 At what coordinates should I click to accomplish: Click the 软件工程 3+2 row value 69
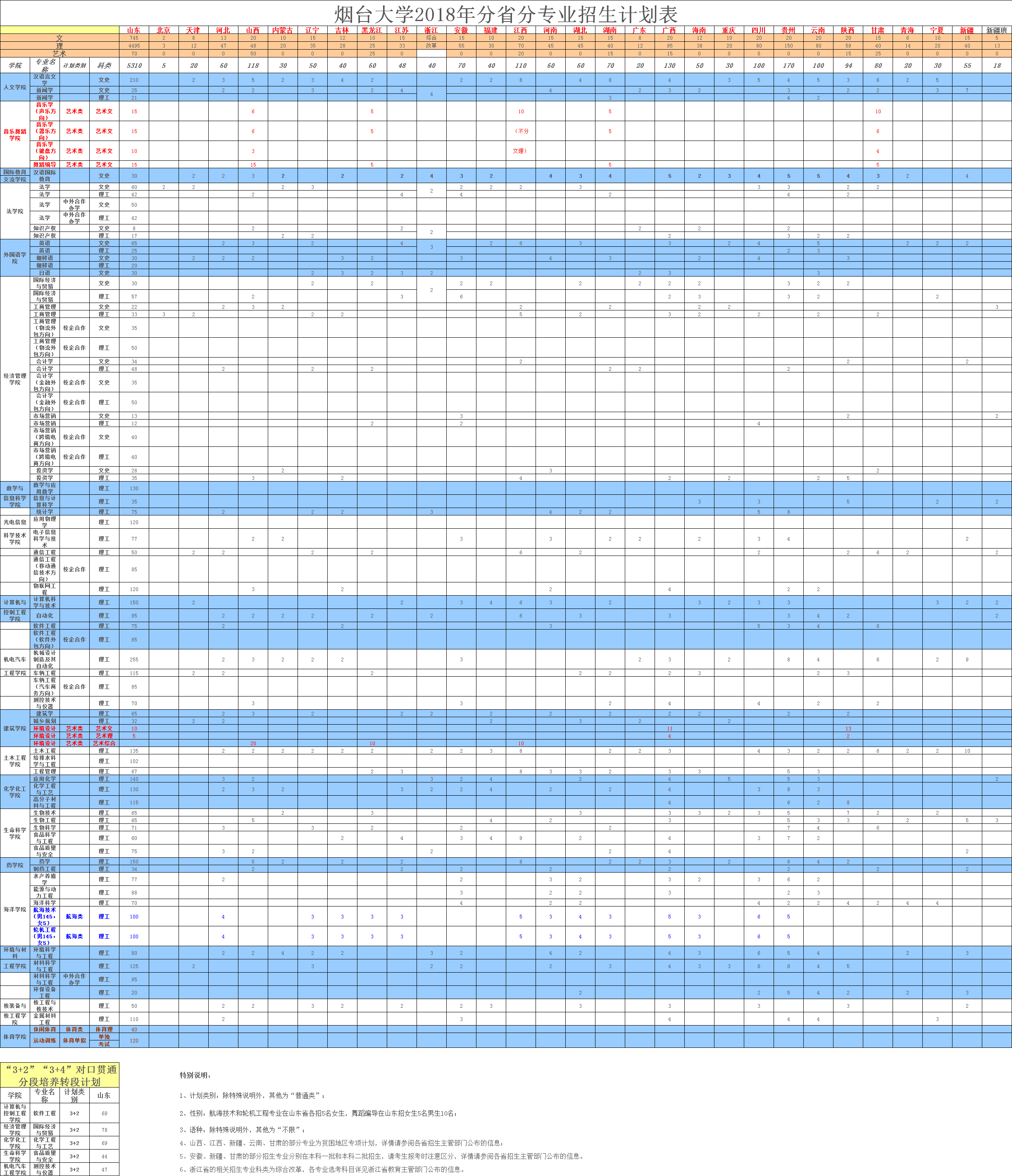[x=104, y=1113]
